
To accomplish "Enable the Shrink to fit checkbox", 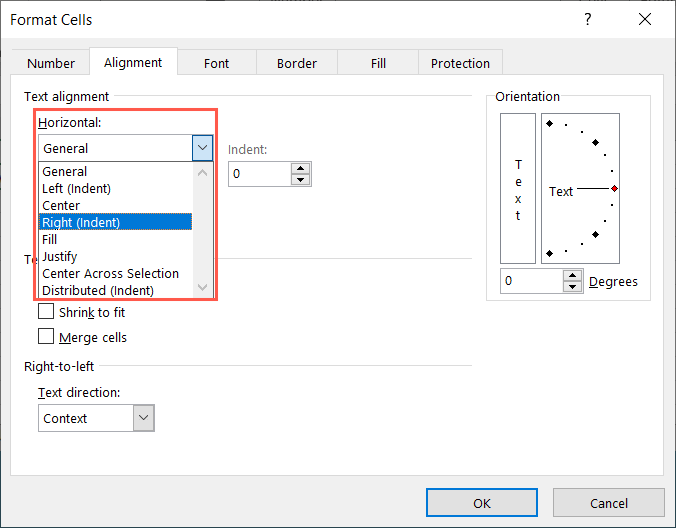I will tap(46, 312).
